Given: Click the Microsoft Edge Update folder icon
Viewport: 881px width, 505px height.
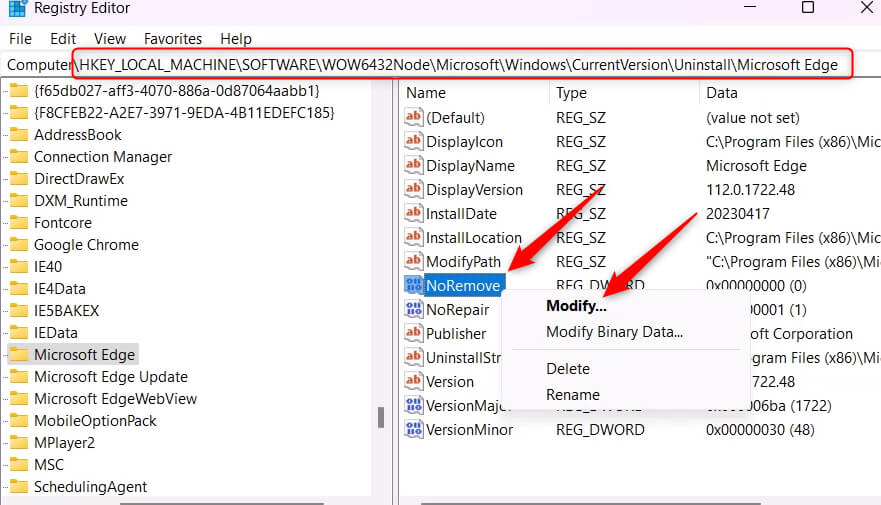Looking at the screenshot, I should pos(19,376).
